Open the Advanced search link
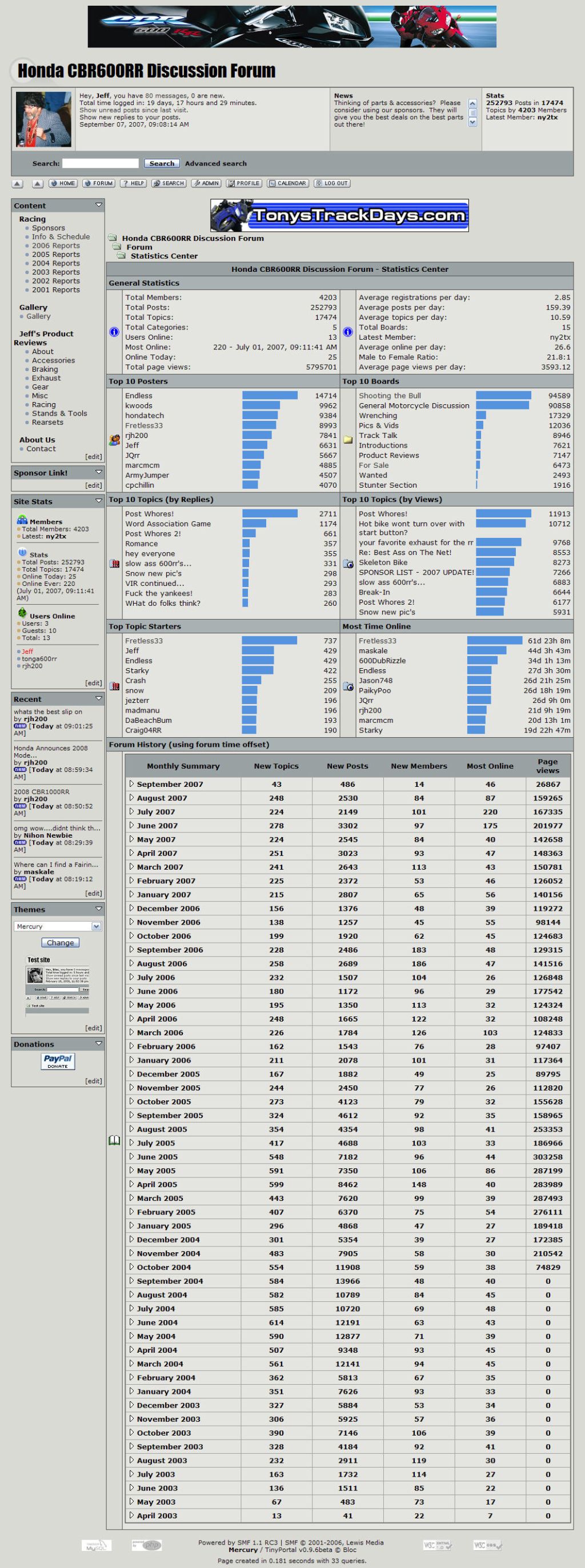This screenshot has height=1568, width=585. (215, 164)
